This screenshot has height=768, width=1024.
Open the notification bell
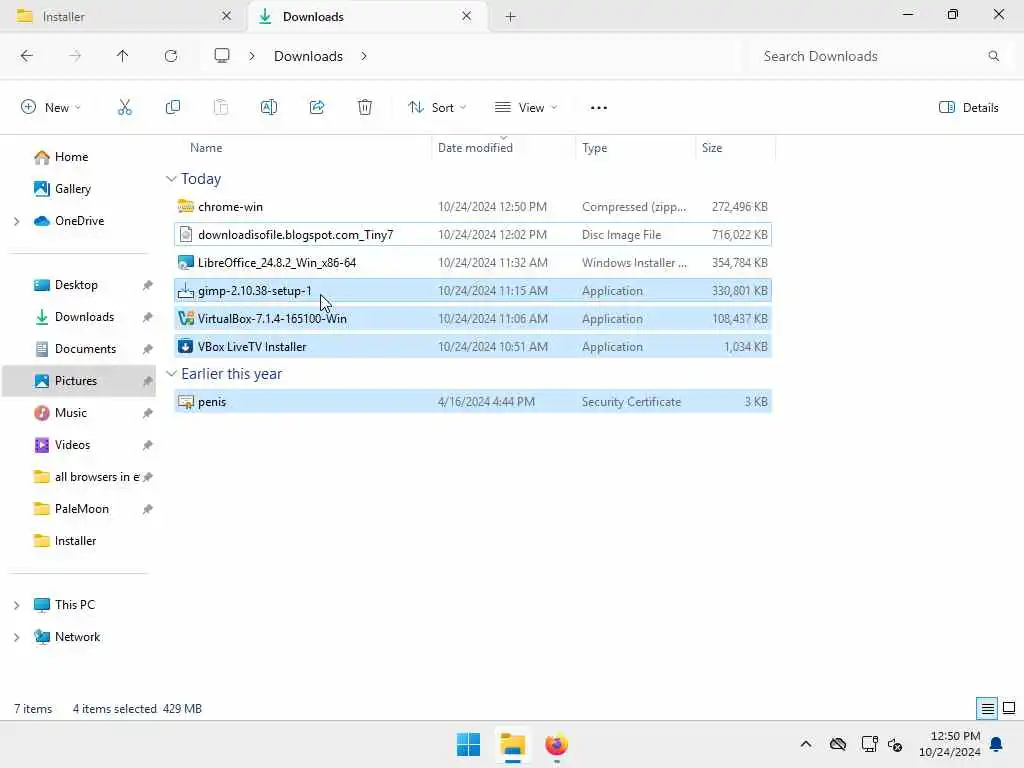pos(997,744)
